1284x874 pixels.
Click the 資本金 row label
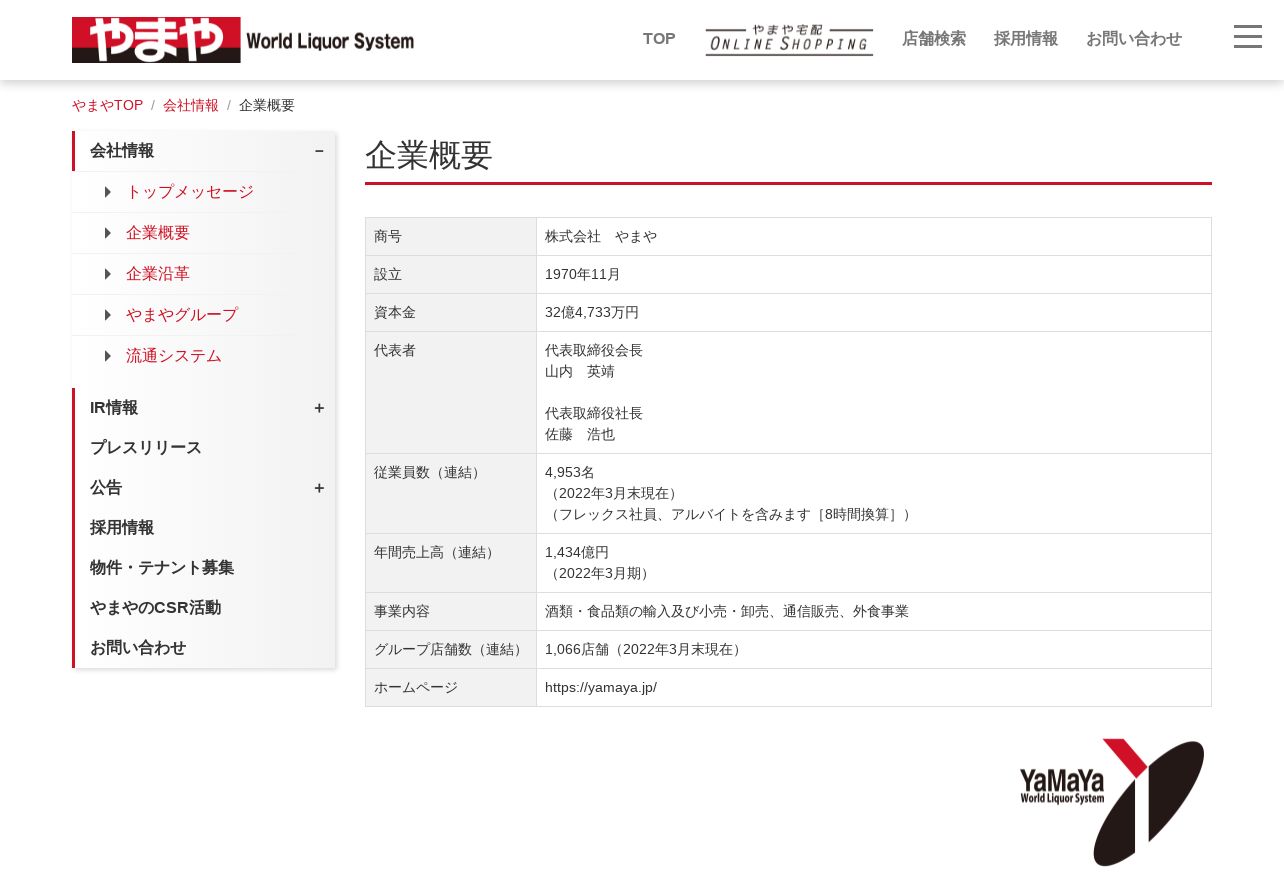[395, 313]
